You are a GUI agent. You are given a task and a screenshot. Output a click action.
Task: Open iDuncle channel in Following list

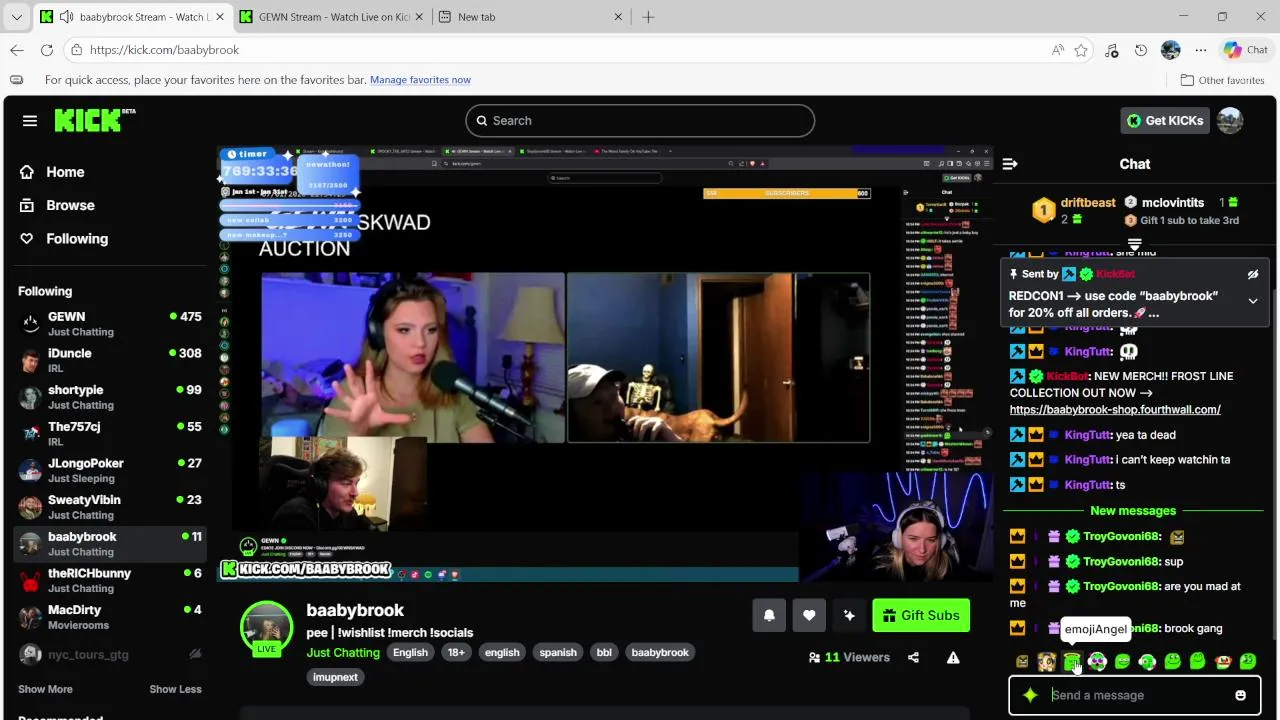click(110, 360)
